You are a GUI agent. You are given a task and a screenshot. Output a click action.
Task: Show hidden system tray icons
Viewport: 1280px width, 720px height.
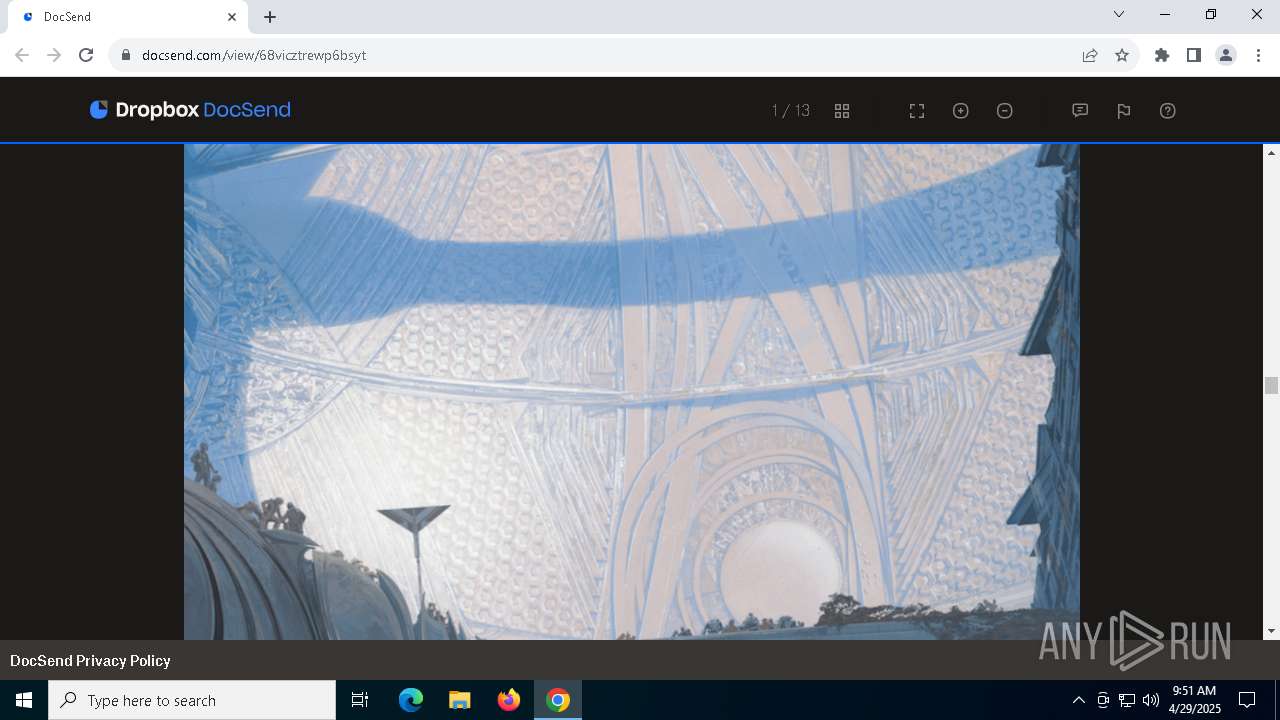tap(1078, 700)
